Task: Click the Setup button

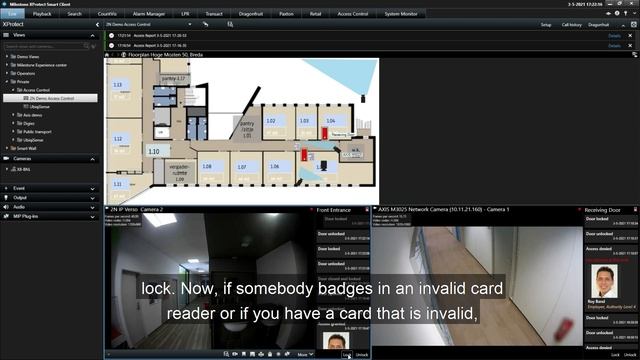Action: (546, 25)
